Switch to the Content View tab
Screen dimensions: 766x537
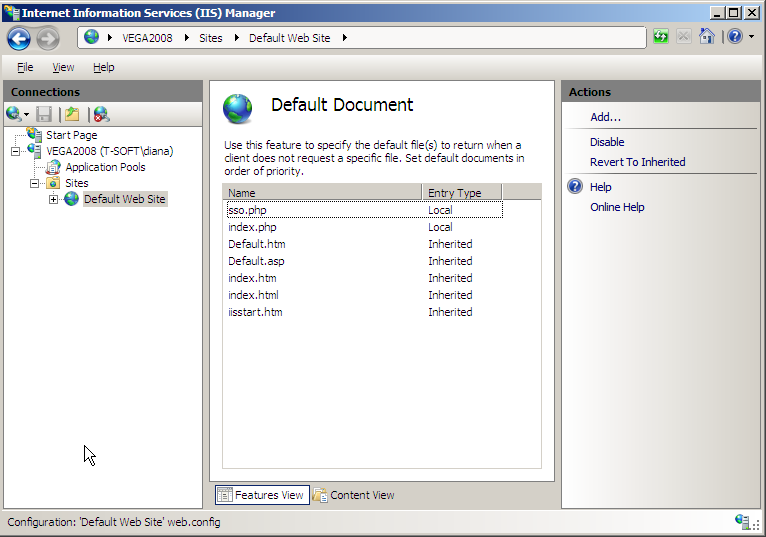(354, 495)
